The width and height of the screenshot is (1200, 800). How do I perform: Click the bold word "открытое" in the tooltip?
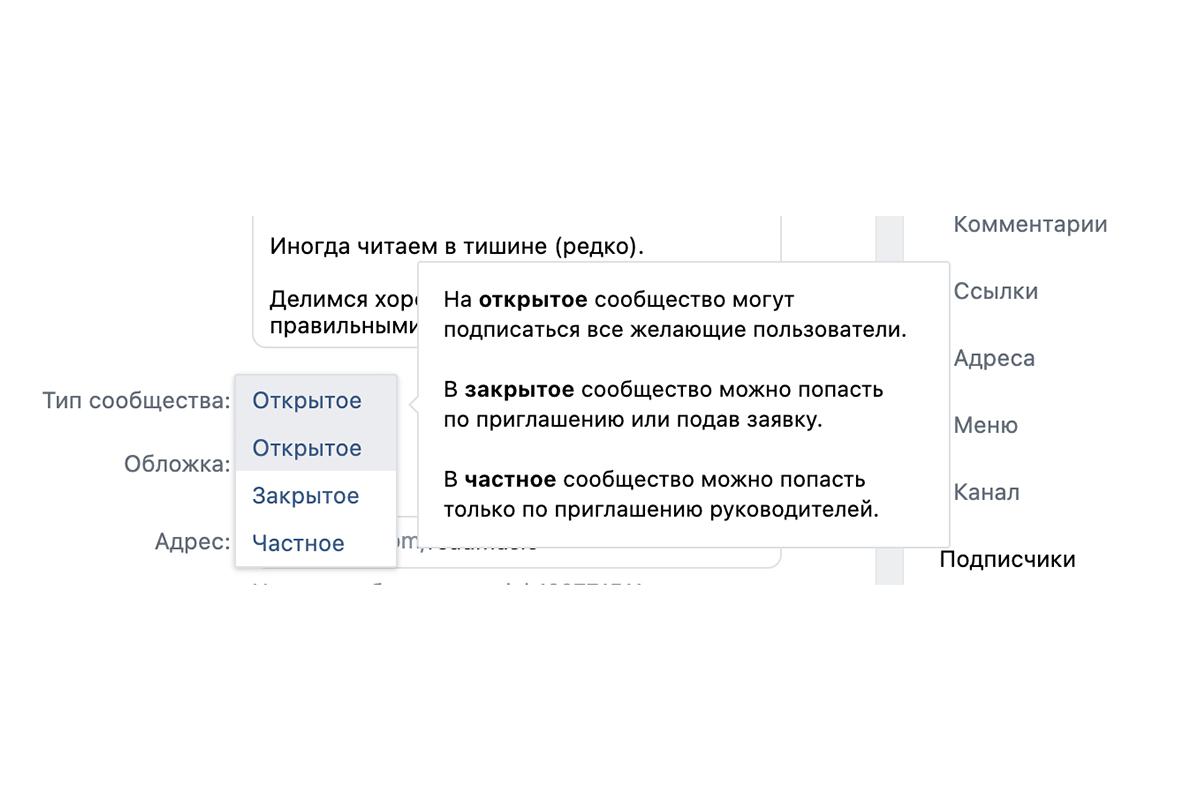pos(534,298)
